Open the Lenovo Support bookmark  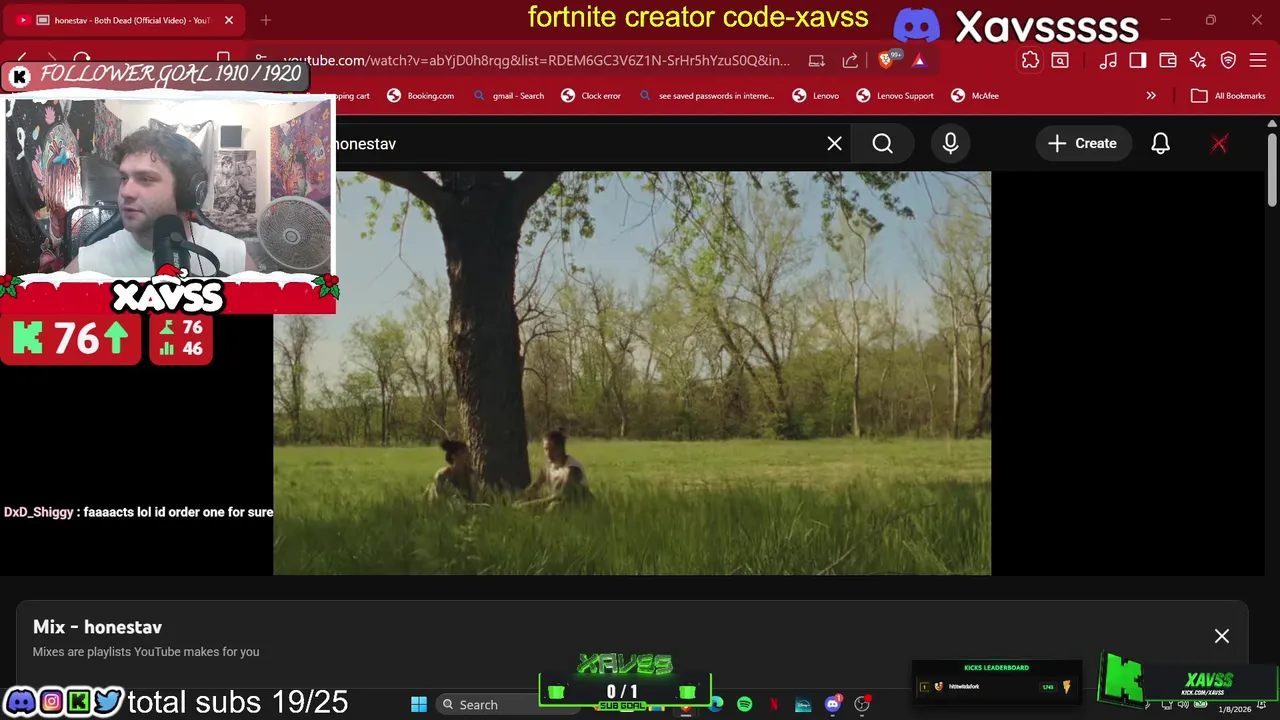pyautogui.click(x=895, y=96)
